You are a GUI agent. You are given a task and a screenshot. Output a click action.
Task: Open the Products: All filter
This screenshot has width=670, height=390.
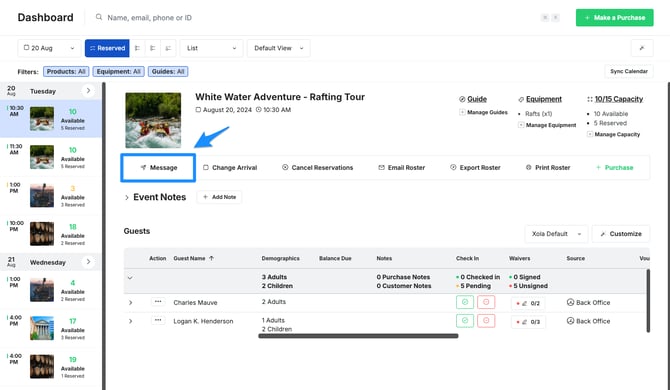(66, 71)
